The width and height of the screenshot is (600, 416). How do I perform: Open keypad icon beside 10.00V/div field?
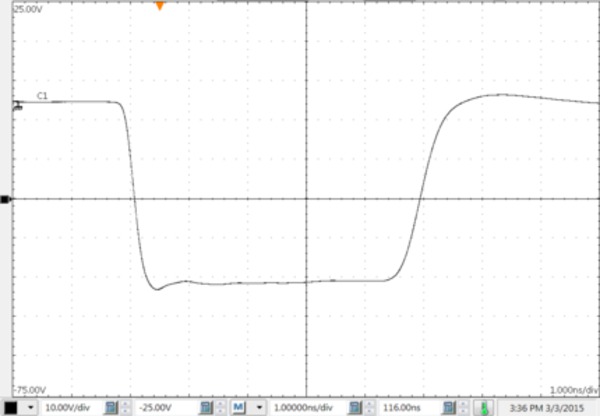[x=111, y=408]
